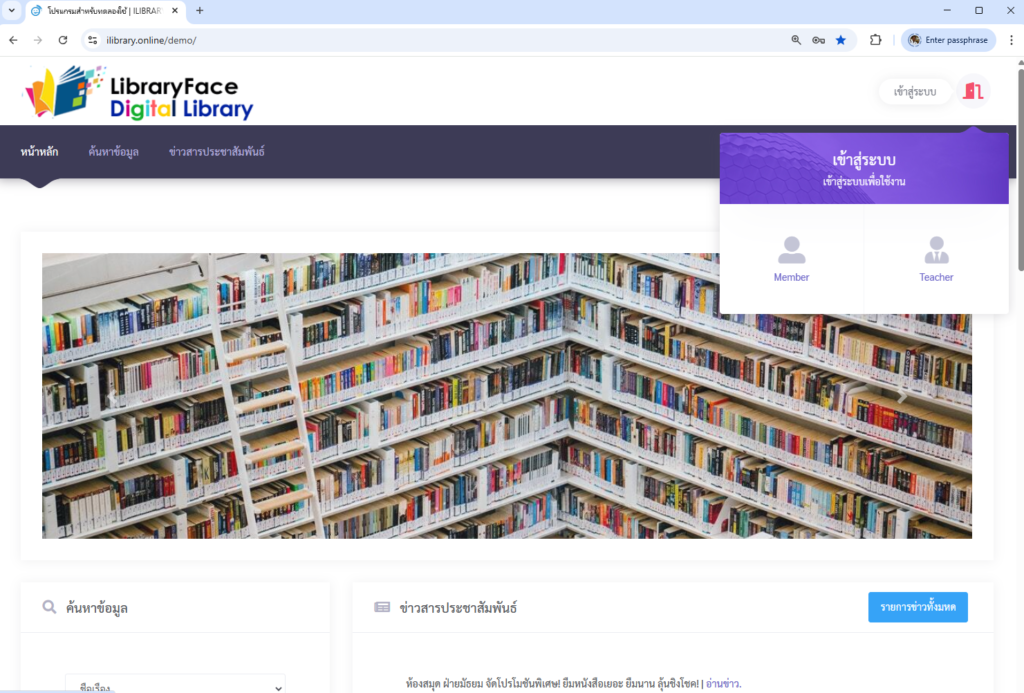
Task: Click the red door login icon
Action: [x=973, y=91]
